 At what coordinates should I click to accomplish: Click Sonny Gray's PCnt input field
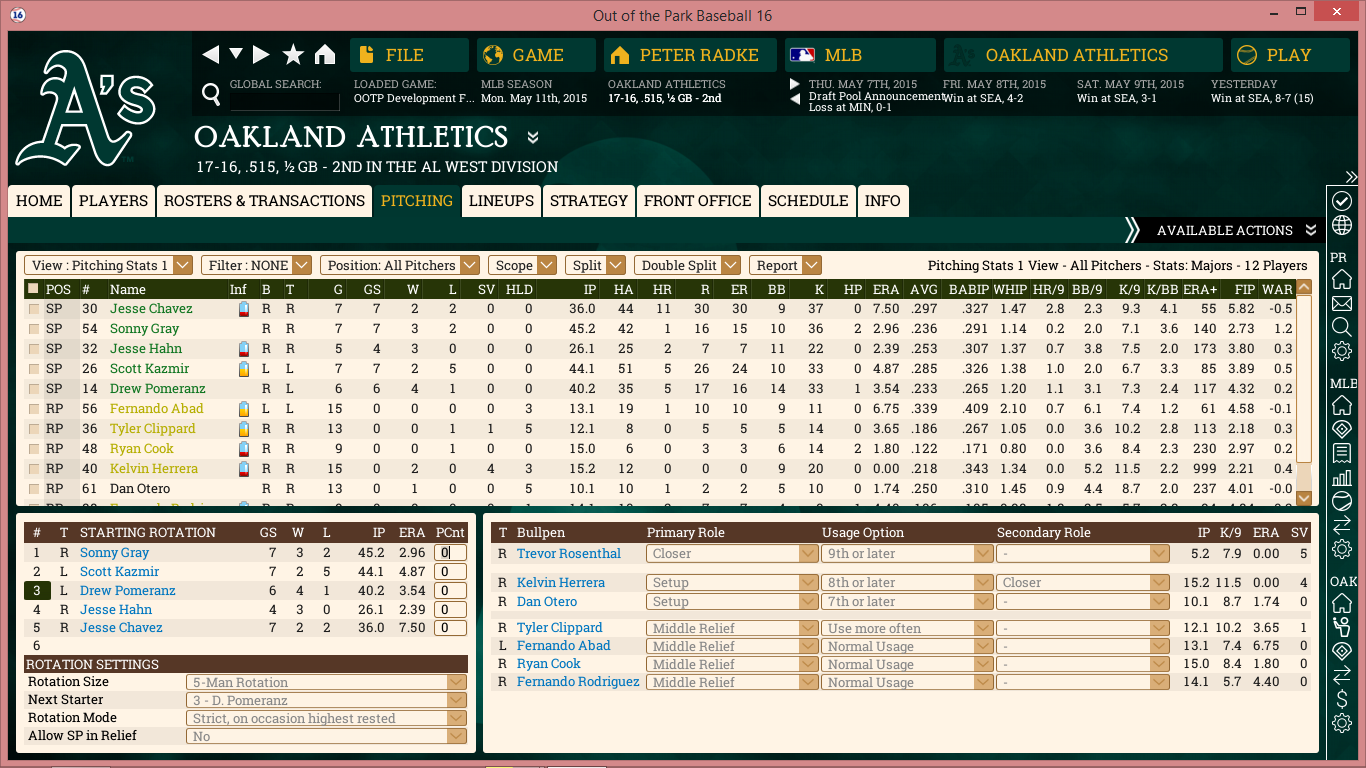tap(451, 553)
